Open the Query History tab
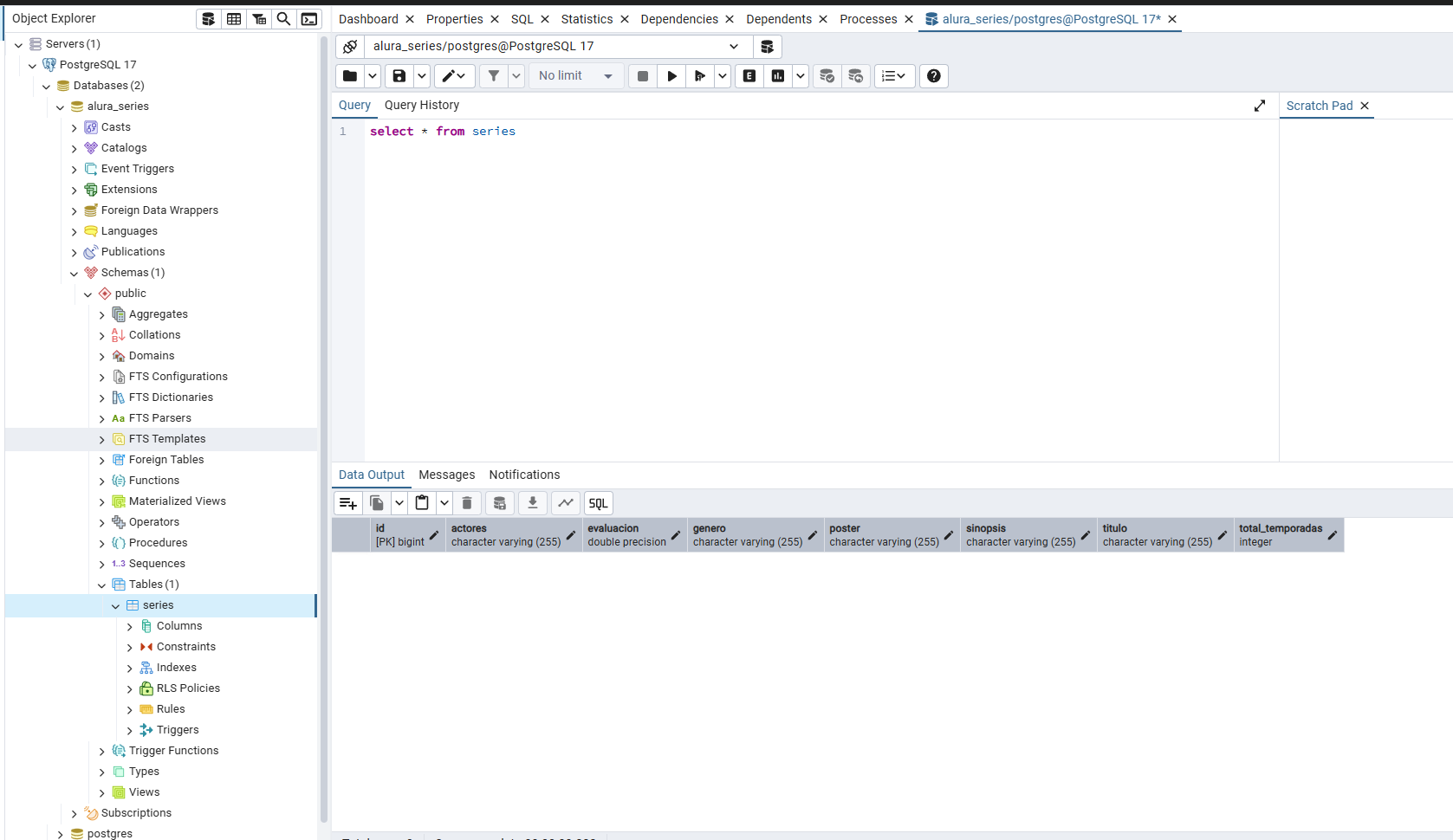The width and height of the screenshot is (1453, 840). click(x=422, y=105)
